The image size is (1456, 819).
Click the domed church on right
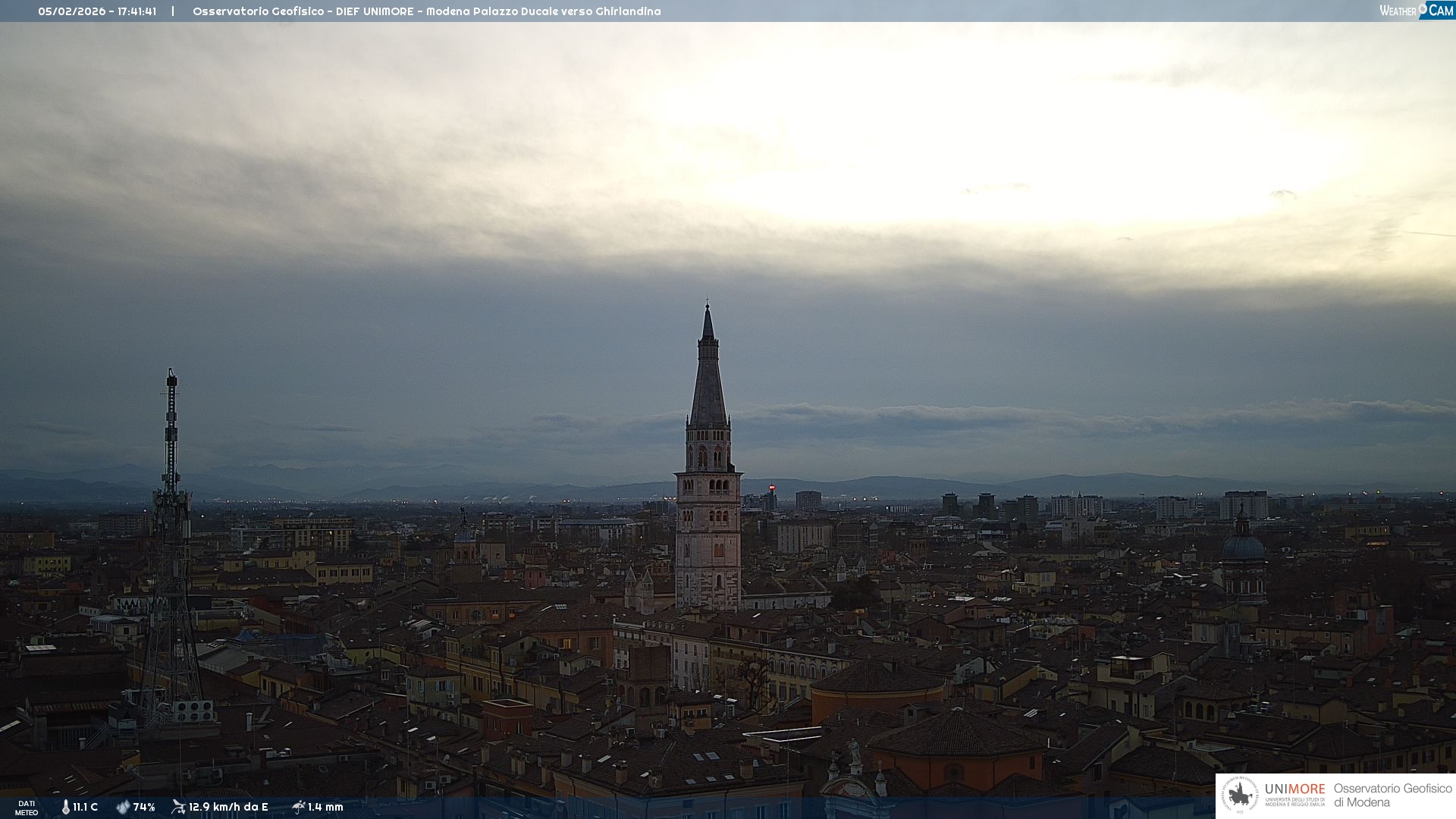click(1243, 548)
